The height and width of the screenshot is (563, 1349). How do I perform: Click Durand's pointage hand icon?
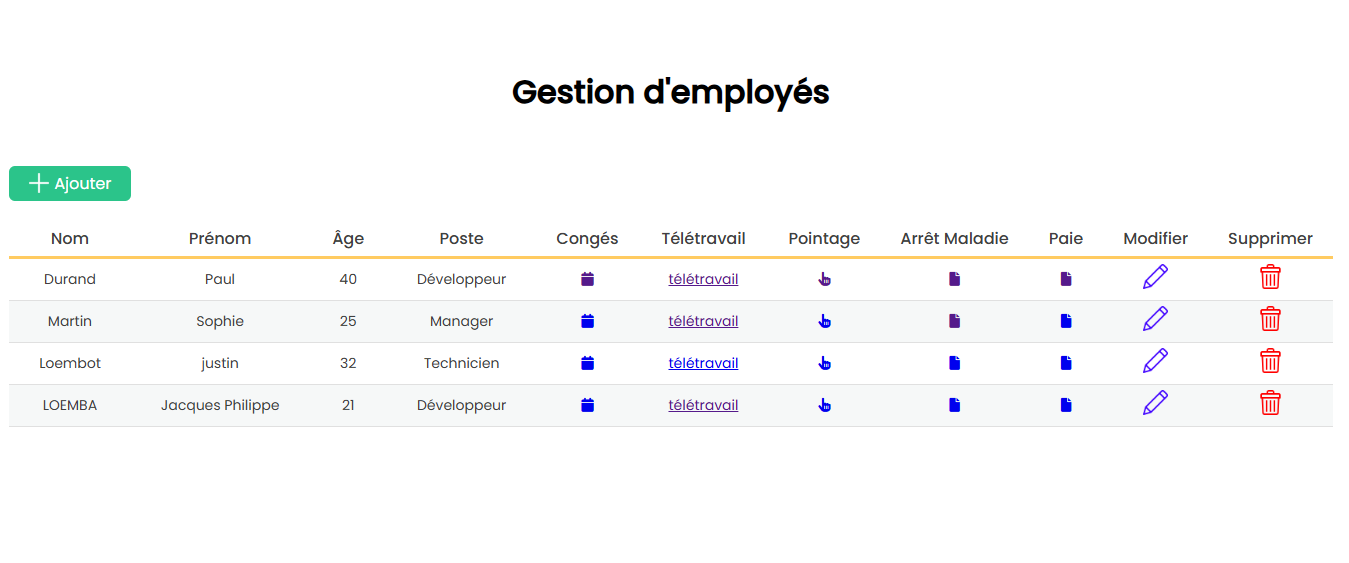click(824, 279)
